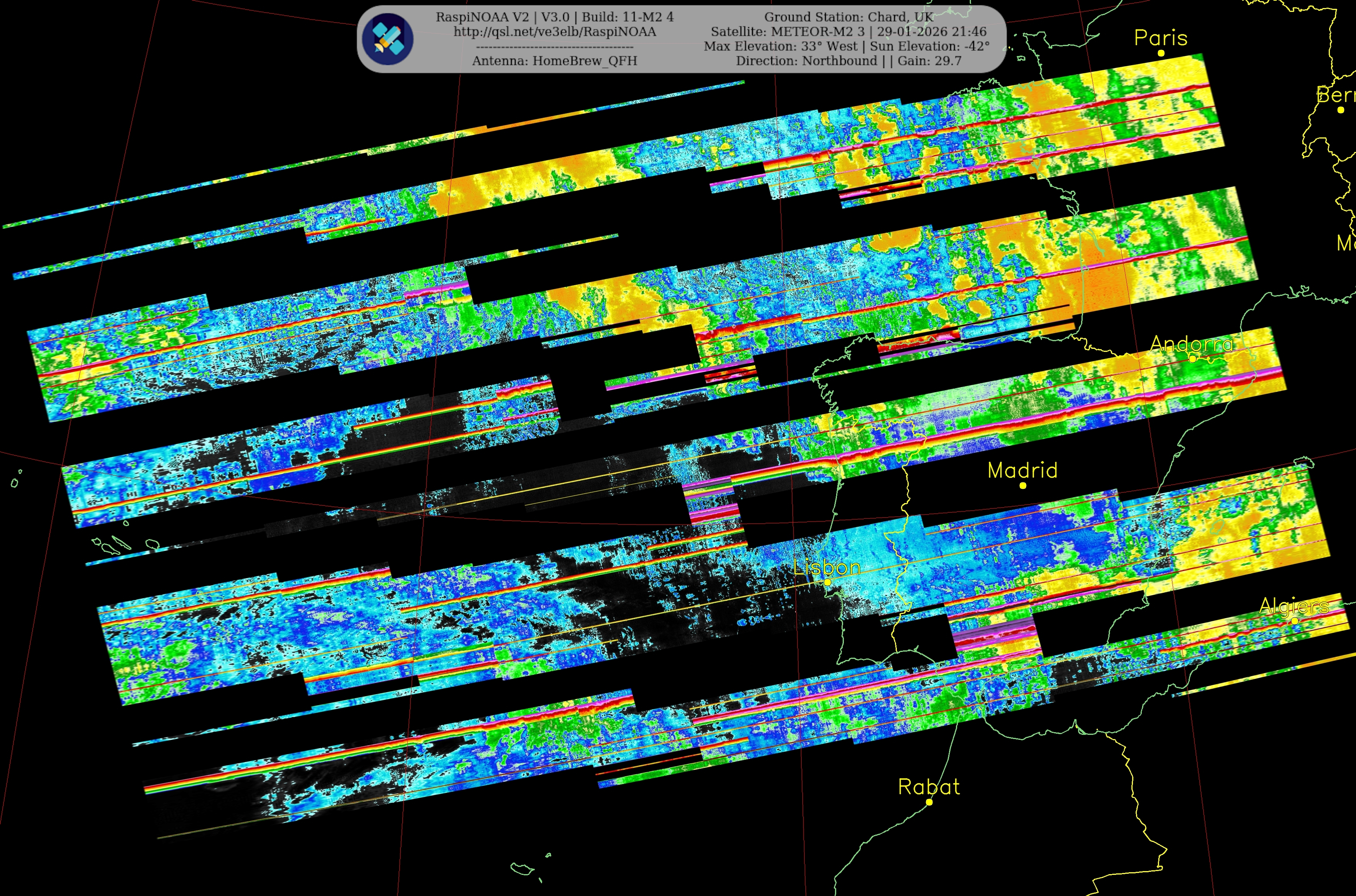Screen dimensions: 1356x896
Task: Click the Antenna HomeBrew_QFH text
Action: 554,61
